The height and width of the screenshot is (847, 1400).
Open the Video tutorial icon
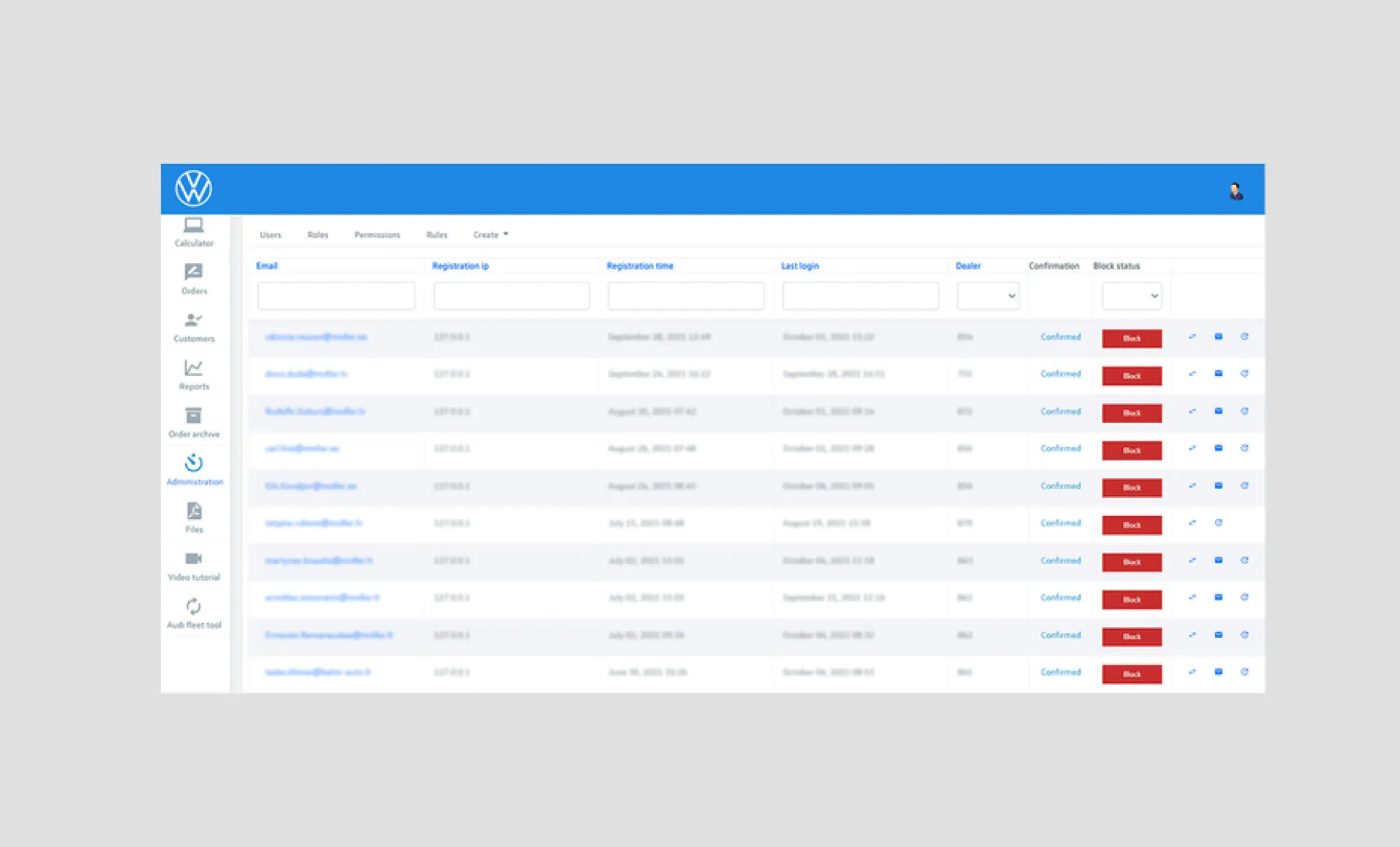coord(193,559)
